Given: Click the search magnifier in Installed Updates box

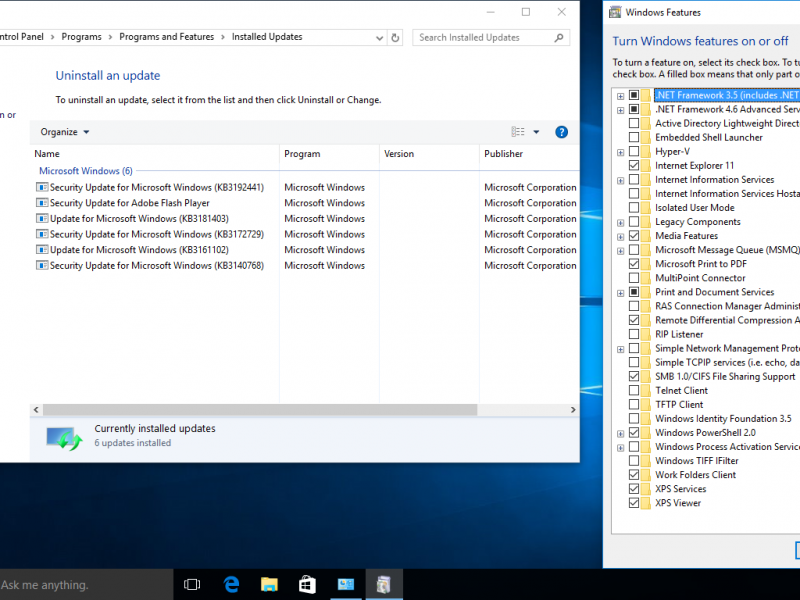Looking at the screenshot, I should 559,37.
